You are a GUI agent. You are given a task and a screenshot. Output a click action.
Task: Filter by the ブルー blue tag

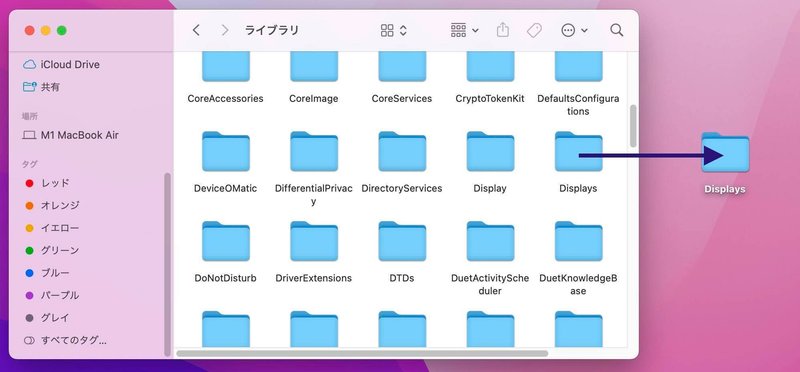[47, 273]
